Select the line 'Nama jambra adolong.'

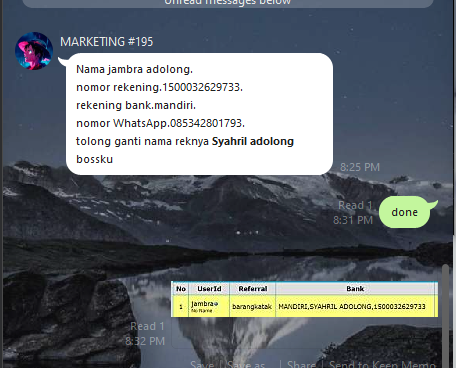point(134,69)
